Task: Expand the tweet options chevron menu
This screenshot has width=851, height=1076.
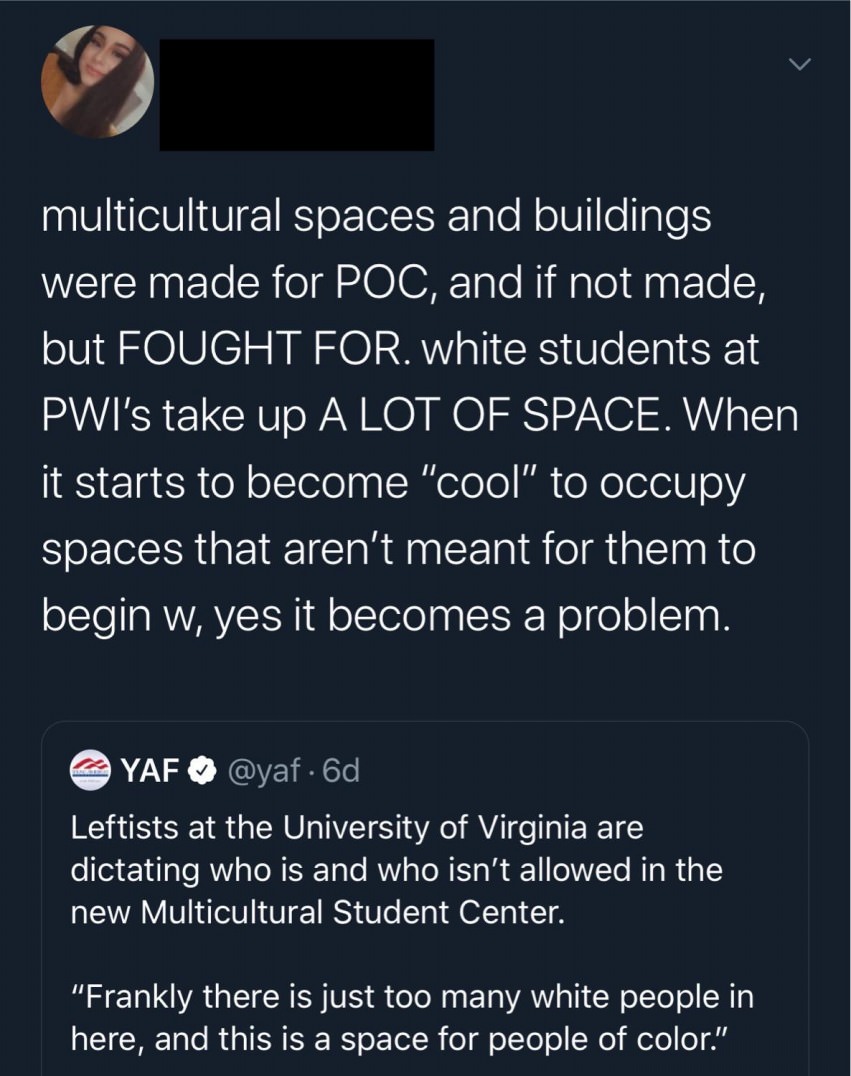Action: [797, 65]
